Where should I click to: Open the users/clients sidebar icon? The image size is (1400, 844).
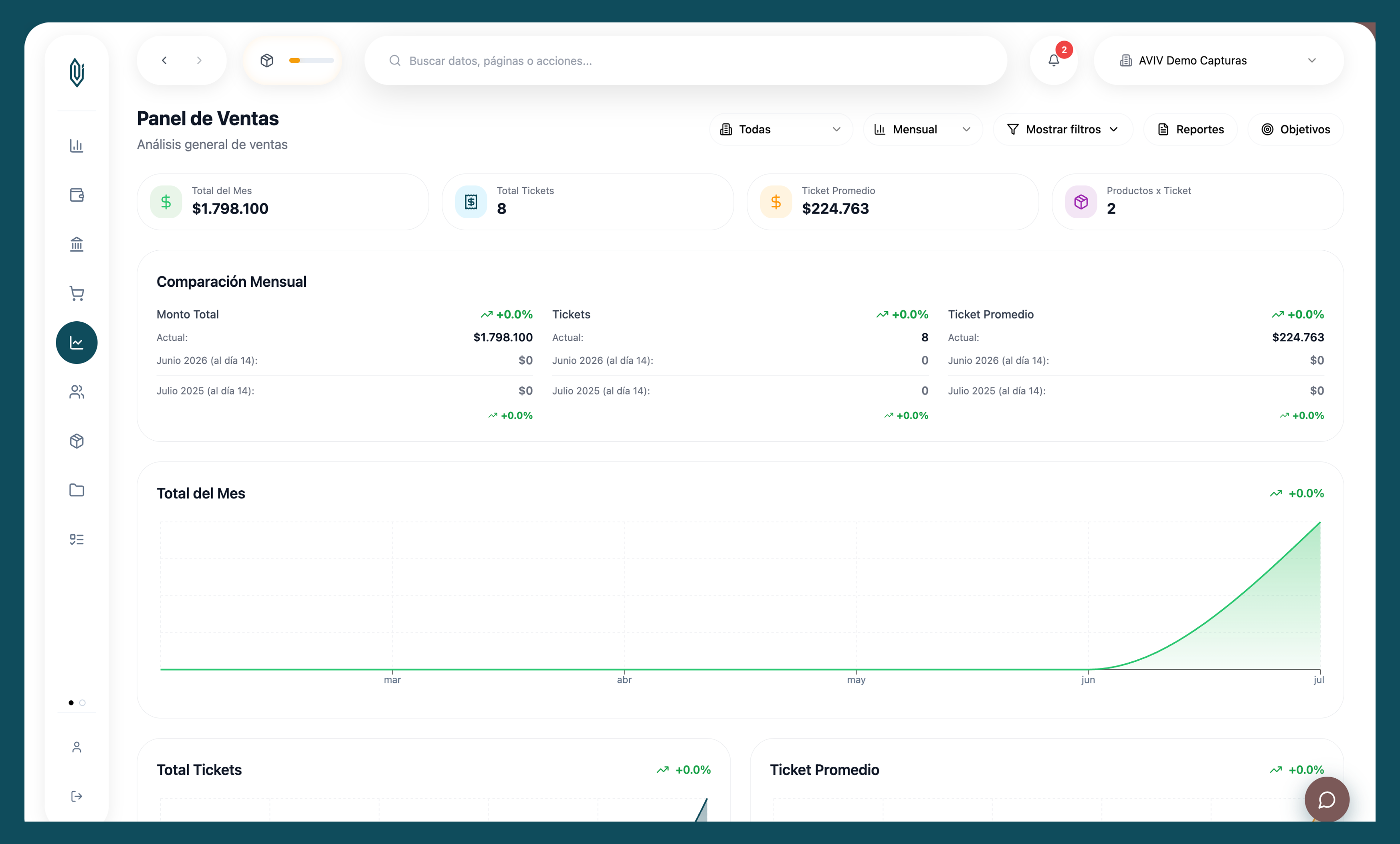[77, 392]
